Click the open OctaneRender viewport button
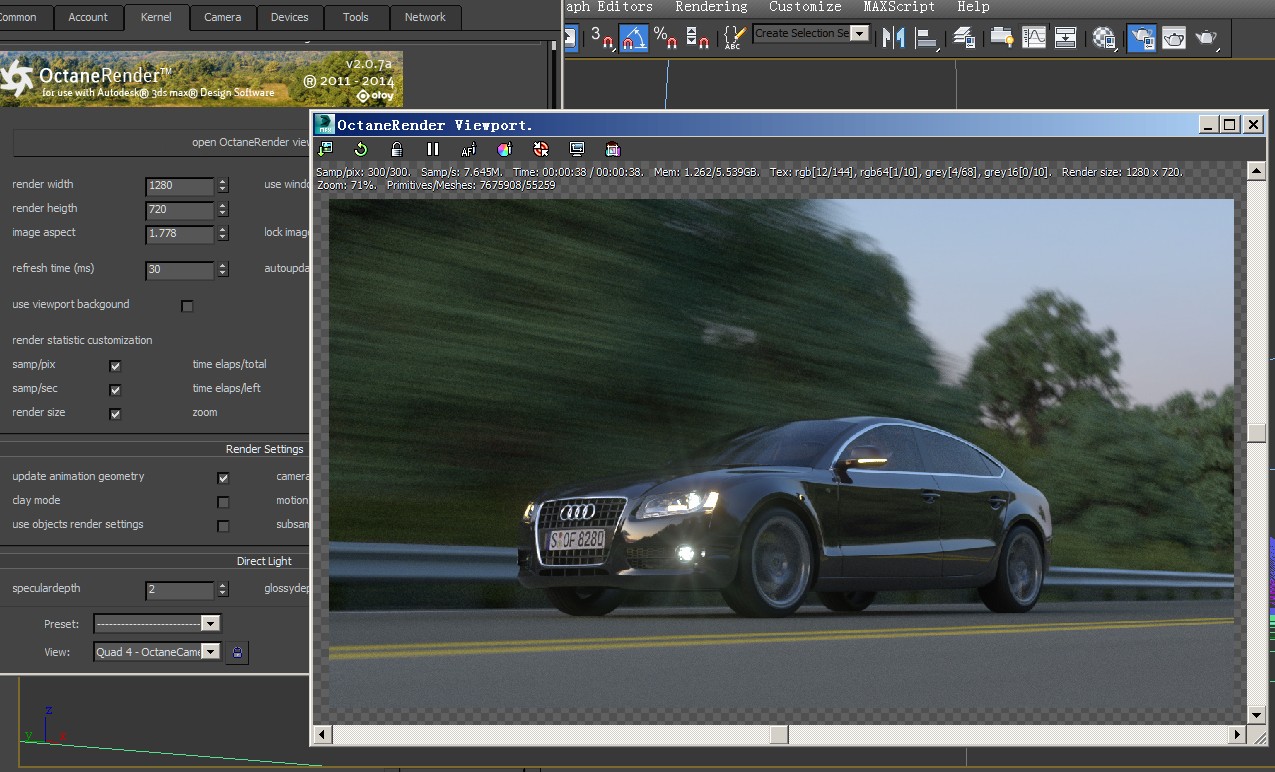The image size is (1275, 772). click(162, 142)
